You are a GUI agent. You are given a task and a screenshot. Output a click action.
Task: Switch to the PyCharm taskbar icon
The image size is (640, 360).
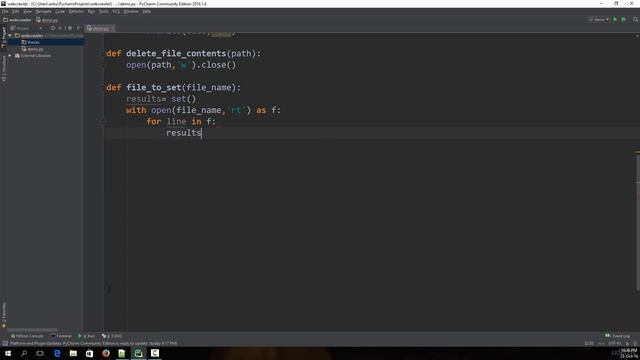[138, 353]
